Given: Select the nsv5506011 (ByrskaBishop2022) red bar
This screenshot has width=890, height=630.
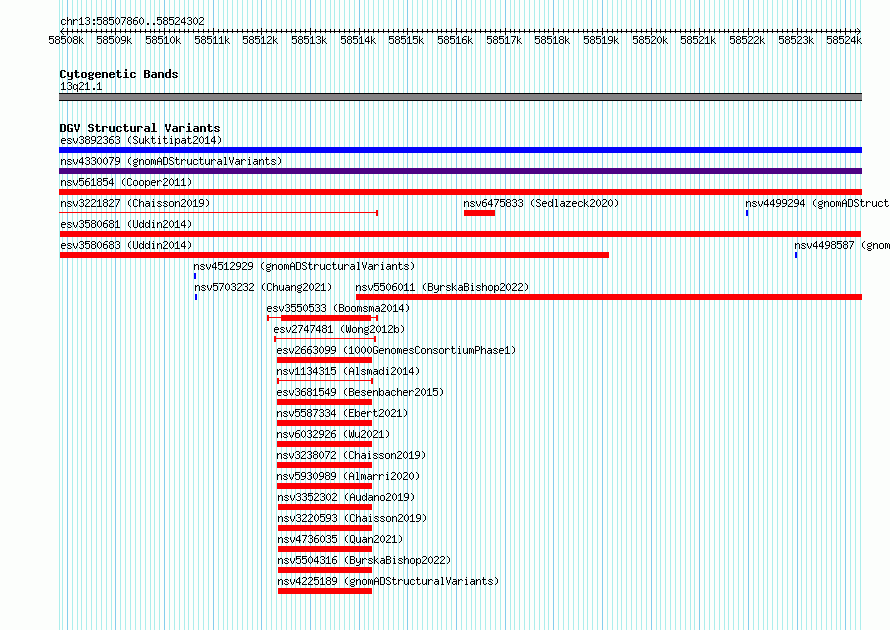Looking at the screenshot, I should pyautogui.click(x=609, y=297).
